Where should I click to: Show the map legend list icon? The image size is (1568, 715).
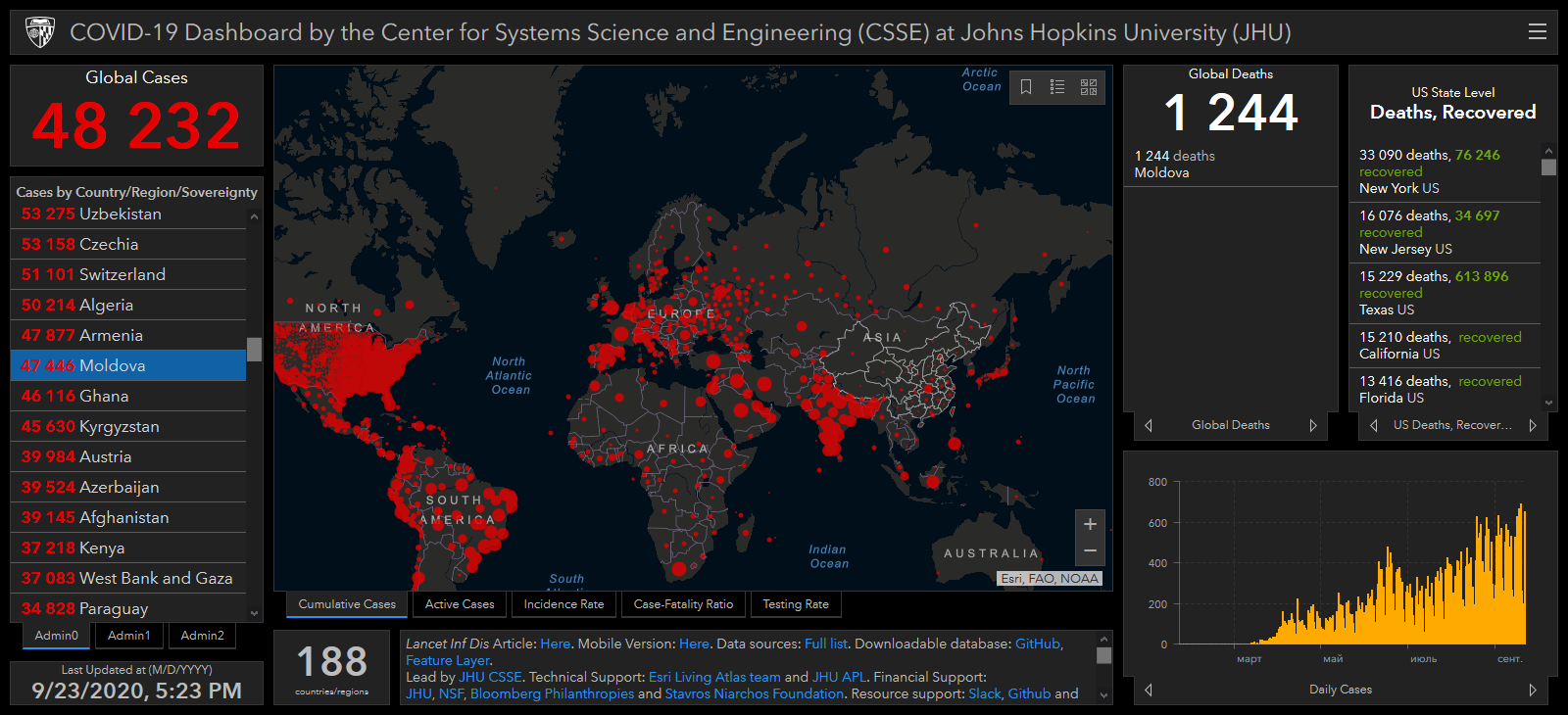pos(1057,87)
